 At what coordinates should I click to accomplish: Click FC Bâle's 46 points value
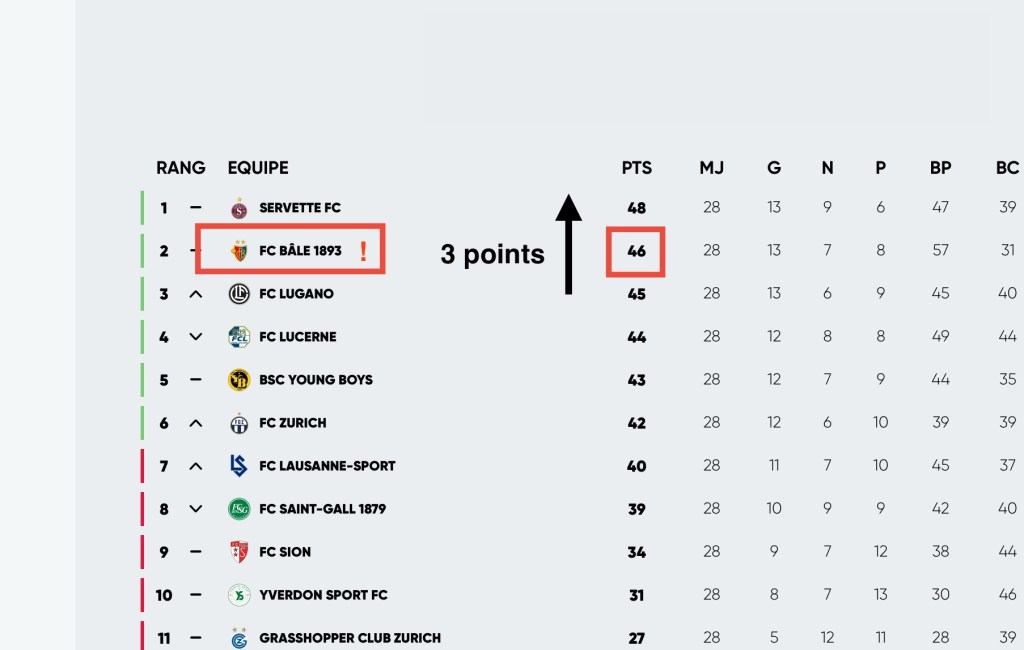click(x=636, y=251)
